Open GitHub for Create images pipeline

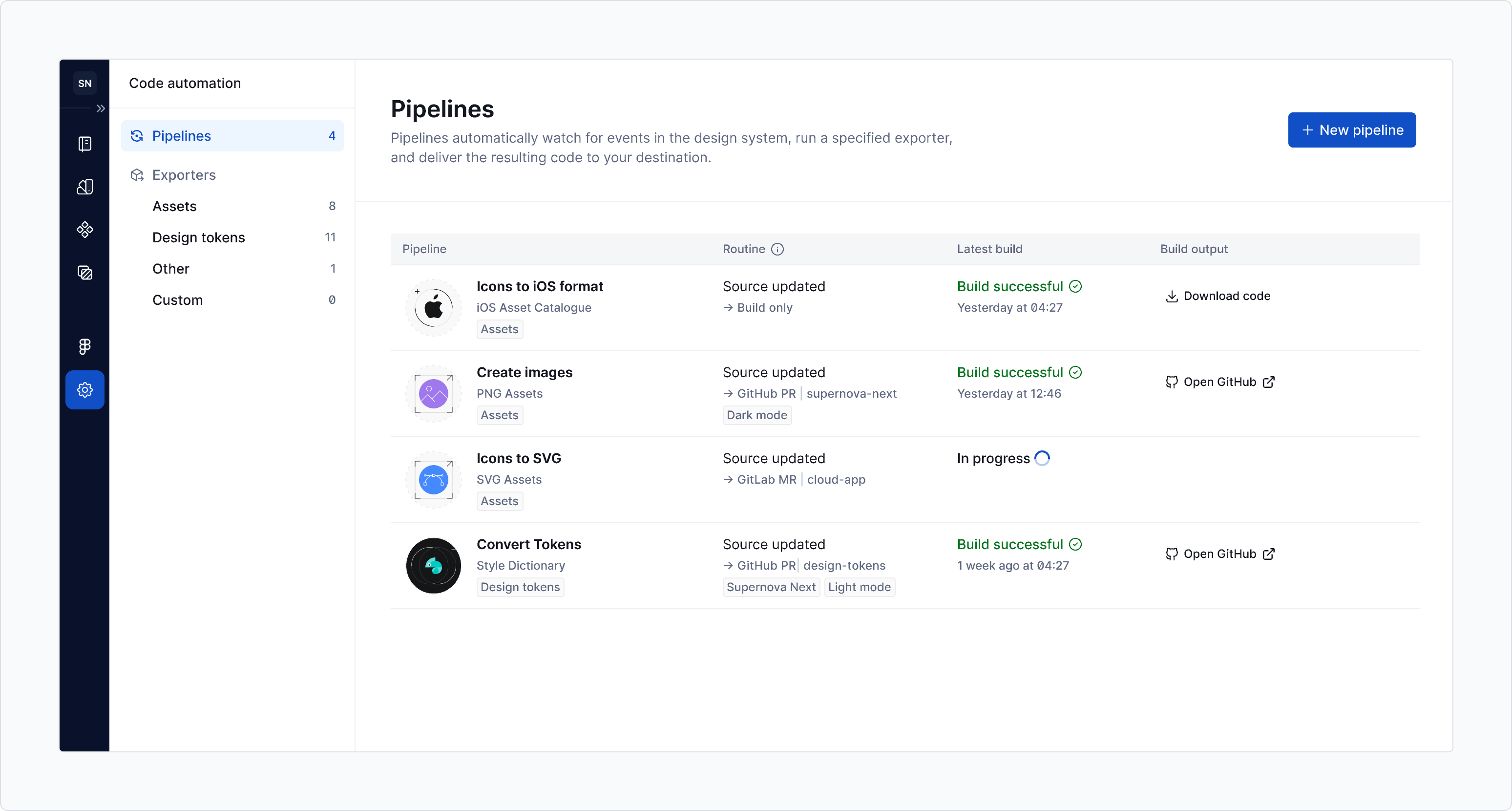(1219, 382)
